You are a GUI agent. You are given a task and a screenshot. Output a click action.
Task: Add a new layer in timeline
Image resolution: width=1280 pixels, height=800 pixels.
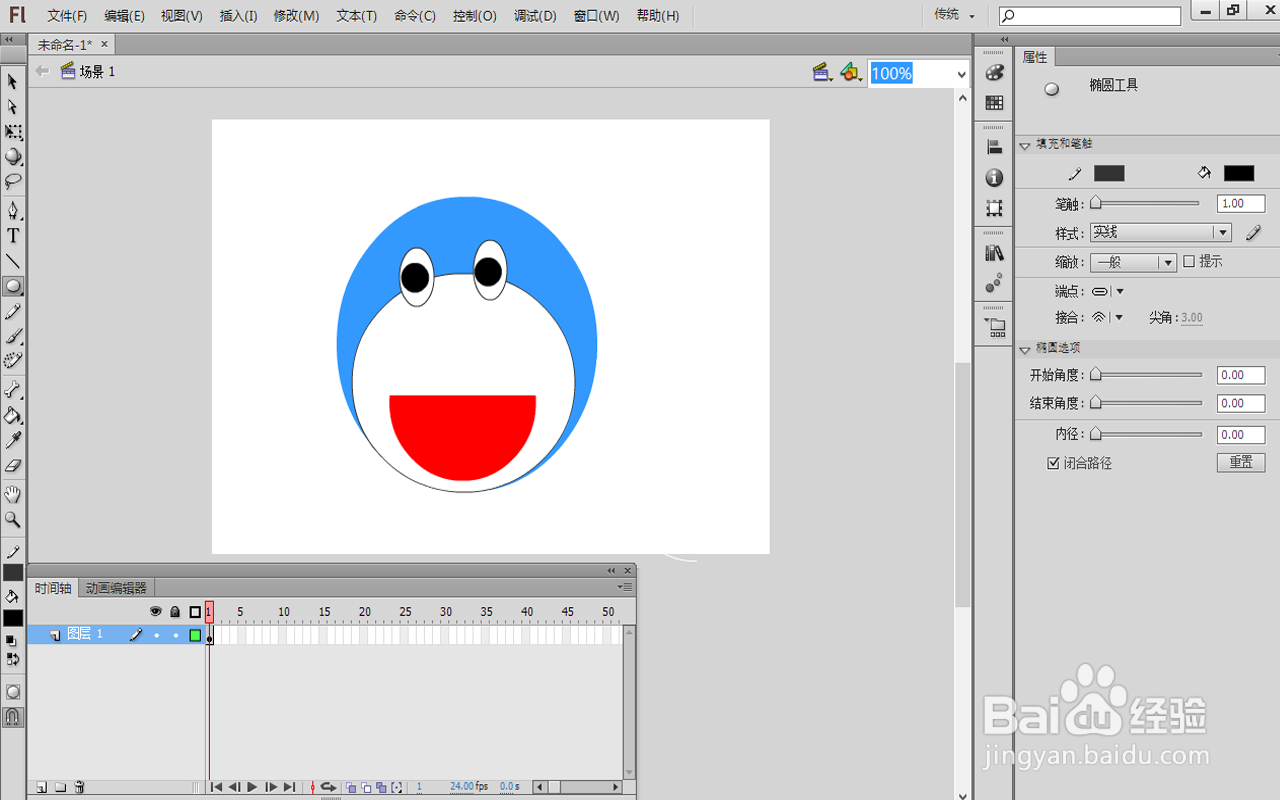[41, 787]
